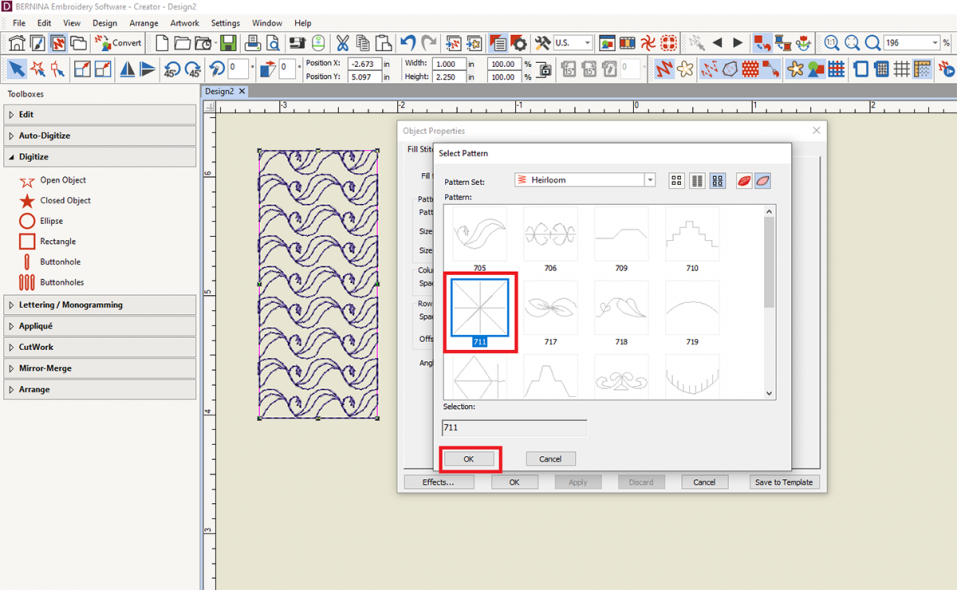
Task: Toggle the two-column pattern list view
Action: pyautogui.click(x=697, y=179)
